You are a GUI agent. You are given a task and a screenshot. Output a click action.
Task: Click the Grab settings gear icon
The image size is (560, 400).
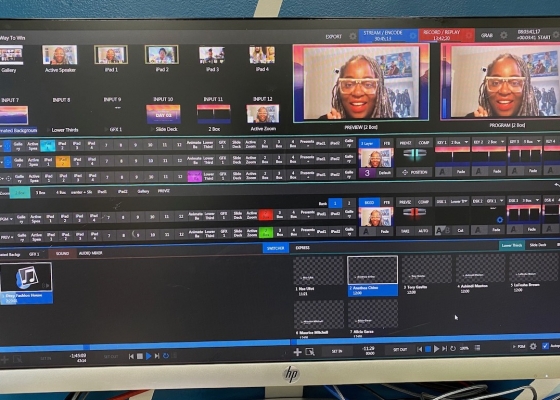pyautogui.click(x=504, y=35)
